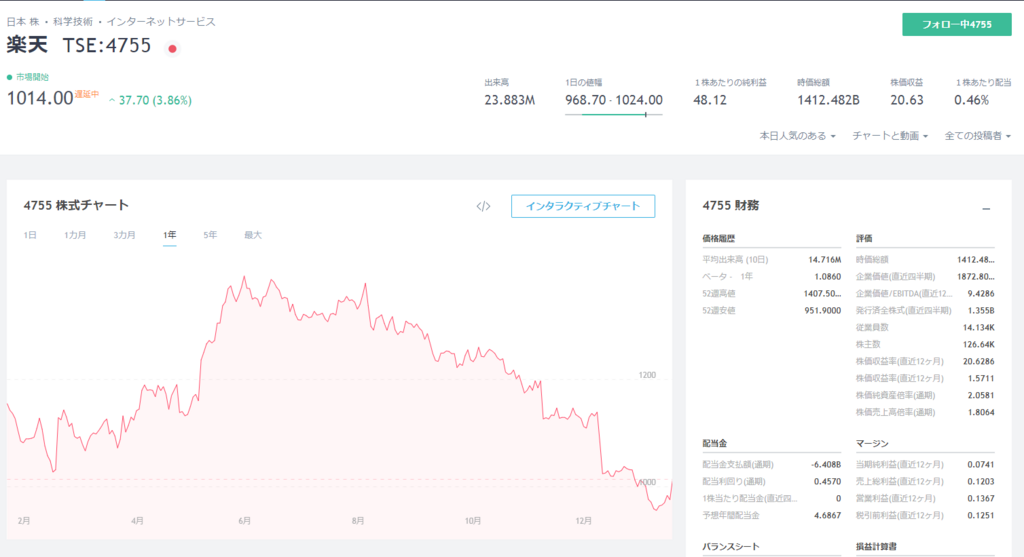Click the 時価総額 value 1412.482B

tap(828, 100)
